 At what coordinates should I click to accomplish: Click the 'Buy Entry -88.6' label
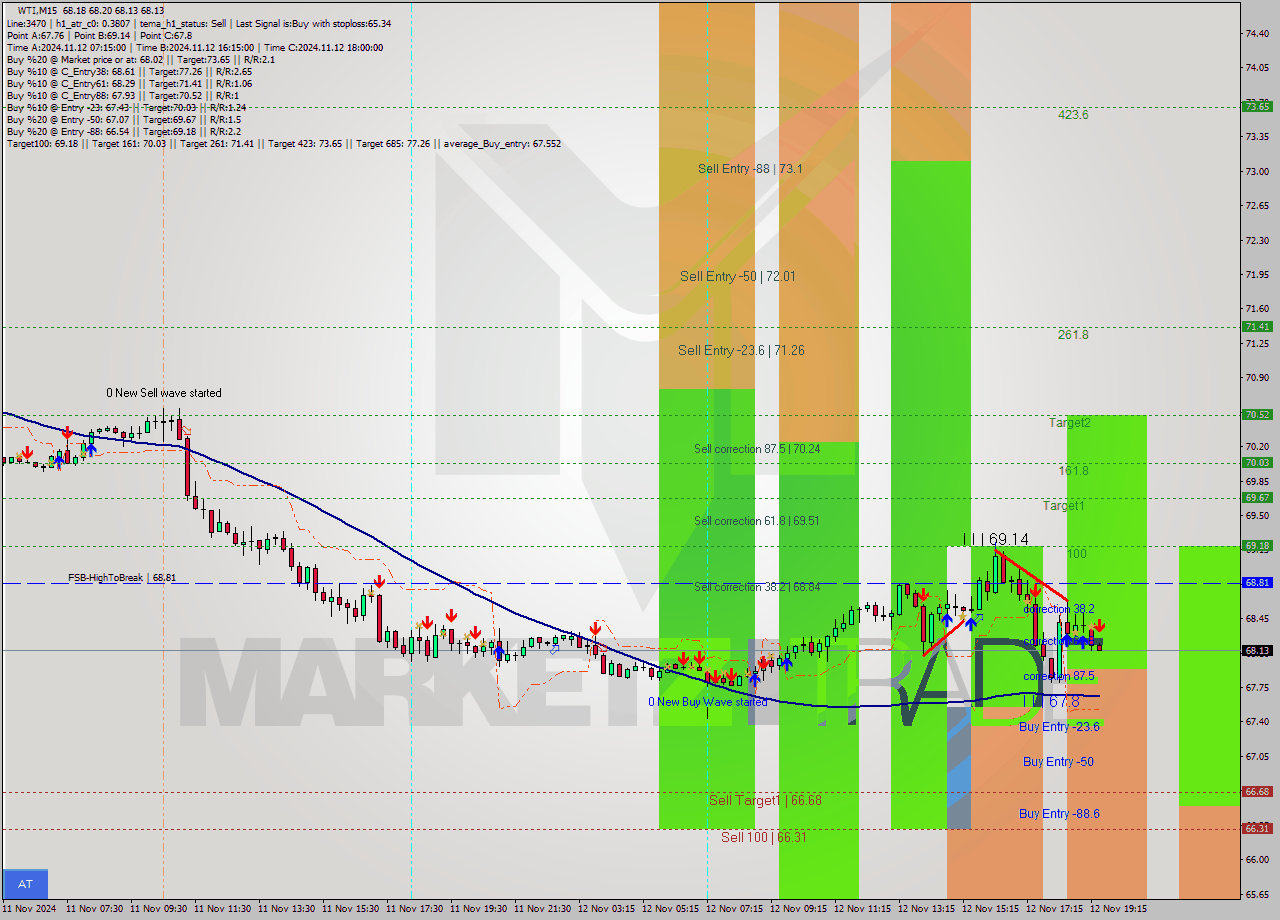tap(1059, 814)
